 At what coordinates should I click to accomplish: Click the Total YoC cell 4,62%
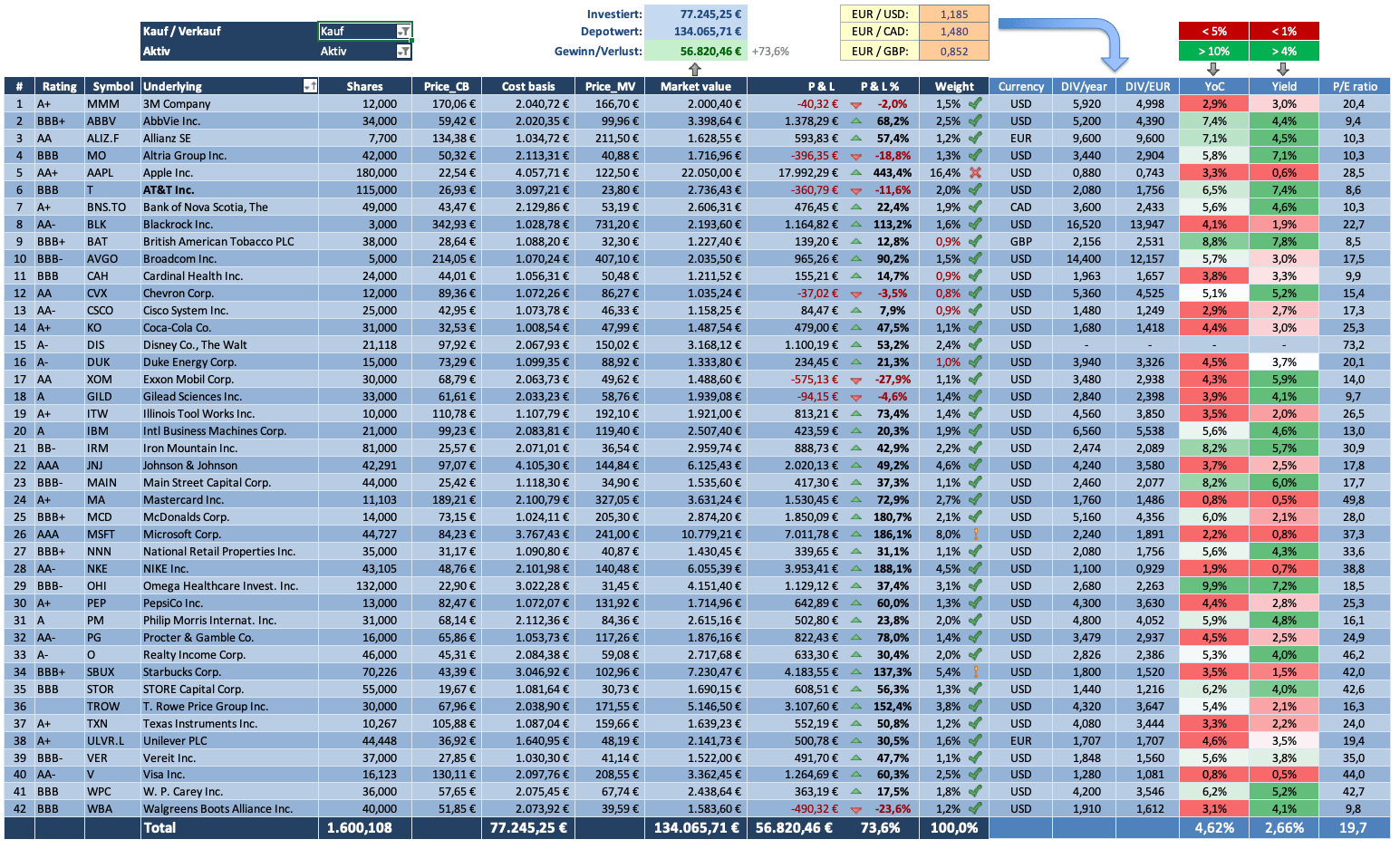1214,828
